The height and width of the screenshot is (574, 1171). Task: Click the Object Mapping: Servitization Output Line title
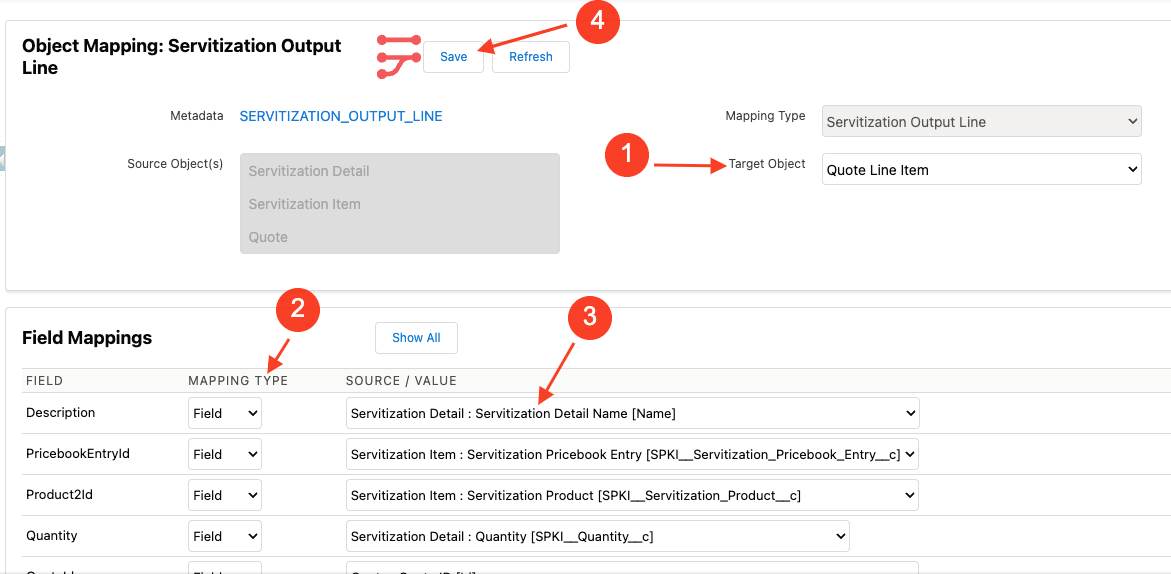[181, 57]
